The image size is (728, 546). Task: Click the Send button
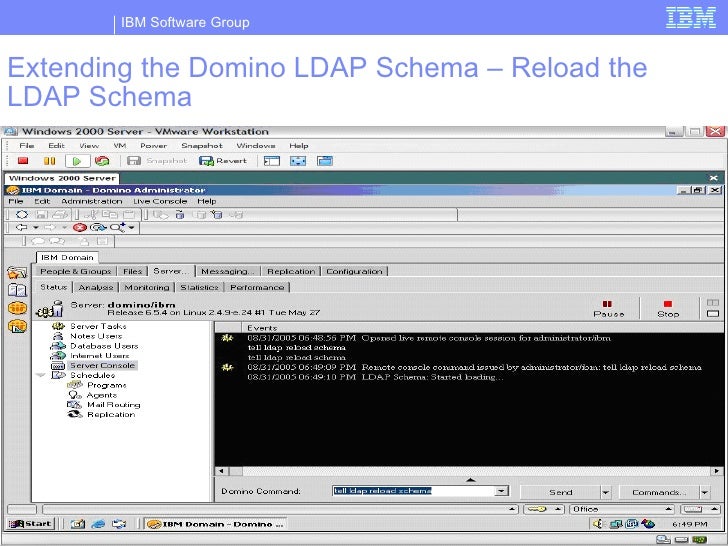pos(561,492)
